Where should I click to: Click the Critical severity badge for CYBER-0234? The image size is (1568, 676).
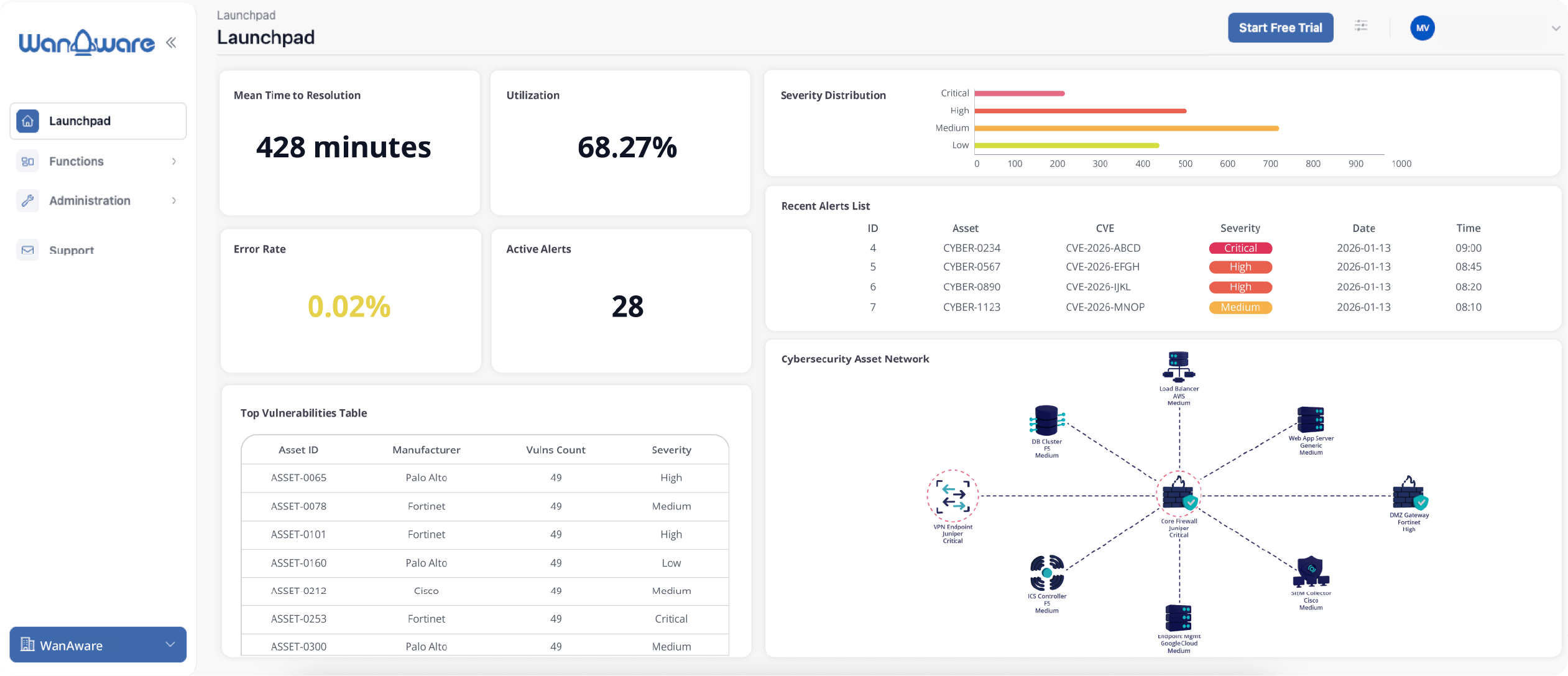click(x=1240, y=248)
